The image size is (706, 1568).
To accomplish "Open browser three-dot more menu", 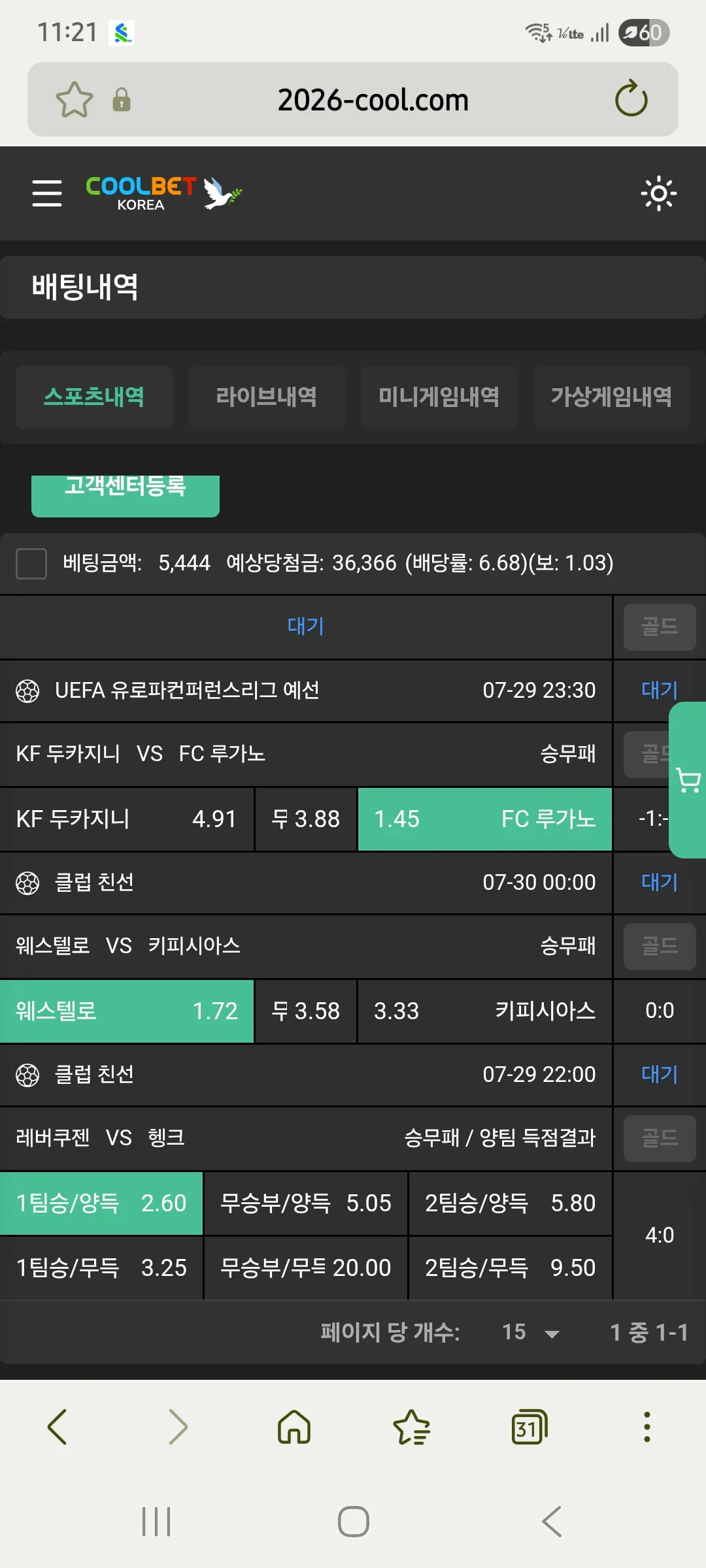I will [x=647, y=1427].
